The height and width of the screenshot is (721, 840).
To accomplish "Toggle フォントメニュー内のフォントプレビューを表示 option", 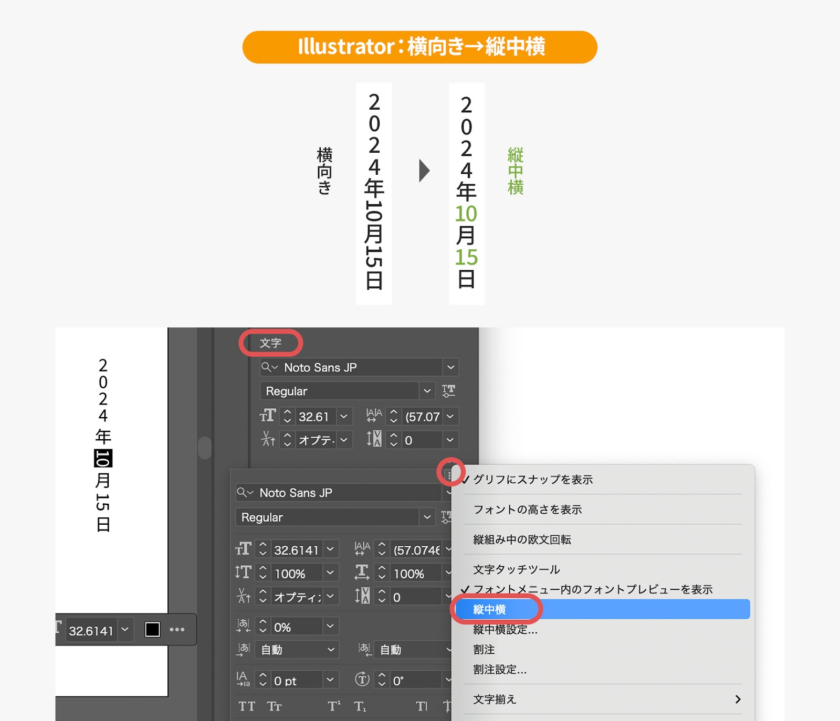I will tap(592, 590).
